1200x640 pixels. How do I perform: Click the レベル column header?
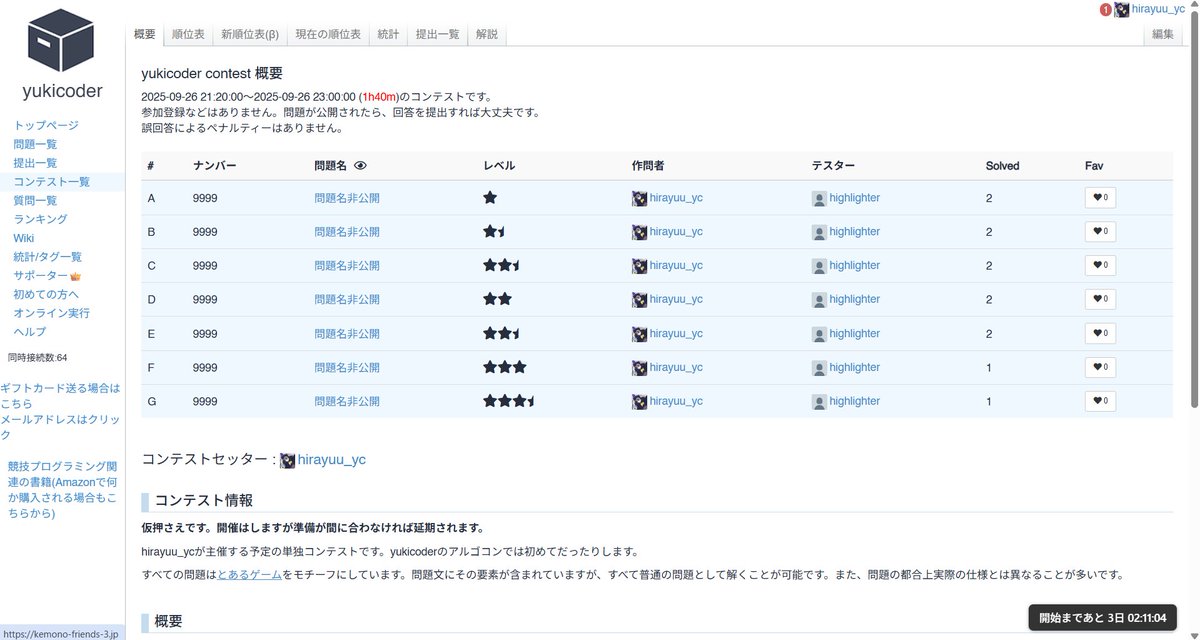click(x=499, y=166)
